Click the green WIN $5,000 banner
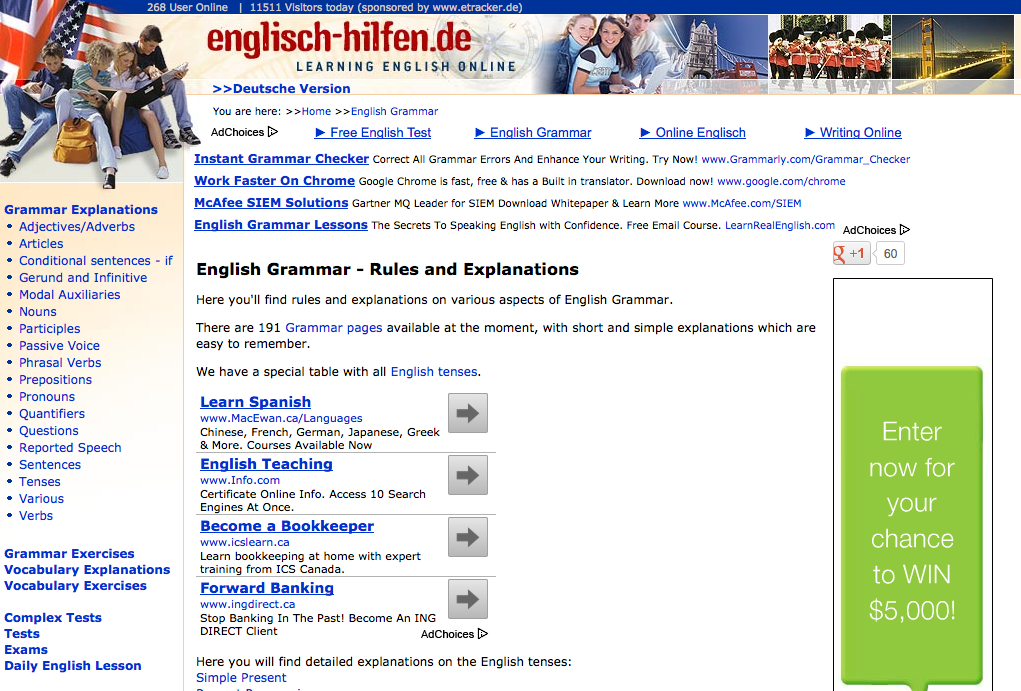The height and width of the screenshot is (691, 1021). (x=911, y=515)
